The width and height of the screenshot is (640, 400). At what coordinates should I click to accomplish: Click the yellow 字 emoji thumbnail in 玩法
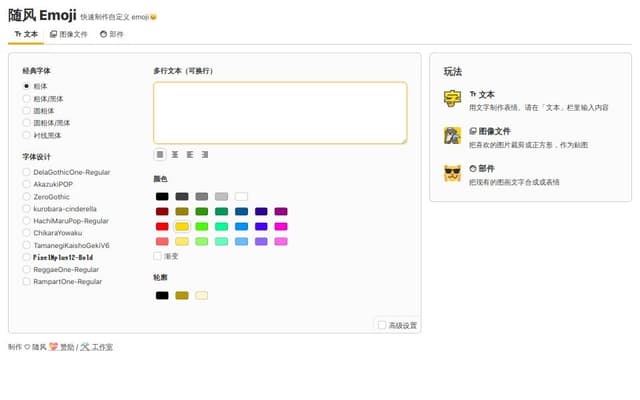tap(452, 98)
